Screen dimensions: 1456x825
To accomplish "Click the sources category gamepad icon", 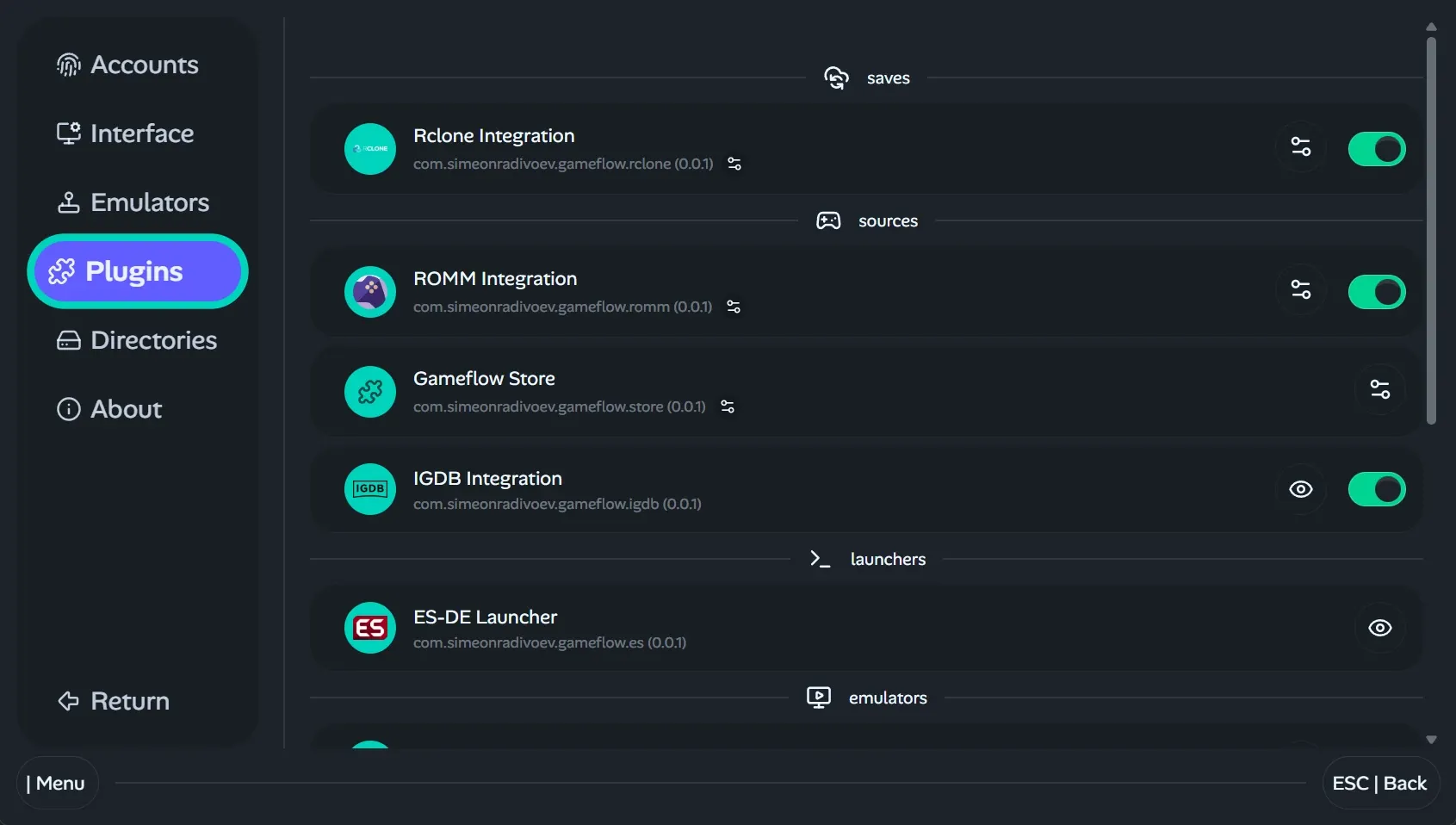I will (828, 221).
